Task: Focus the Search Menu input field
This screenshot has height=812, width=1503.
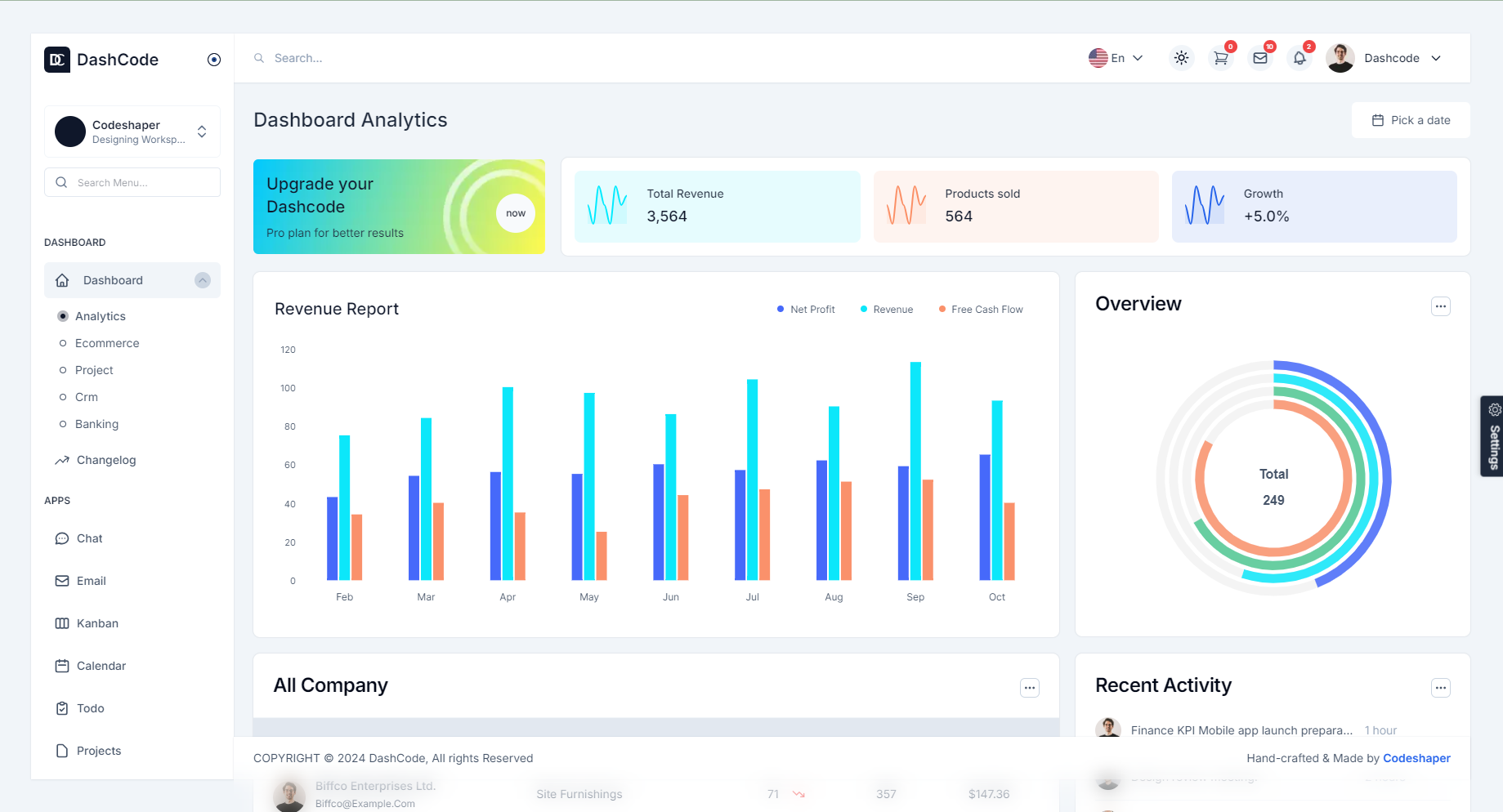Action: click(x=132, y=182)
